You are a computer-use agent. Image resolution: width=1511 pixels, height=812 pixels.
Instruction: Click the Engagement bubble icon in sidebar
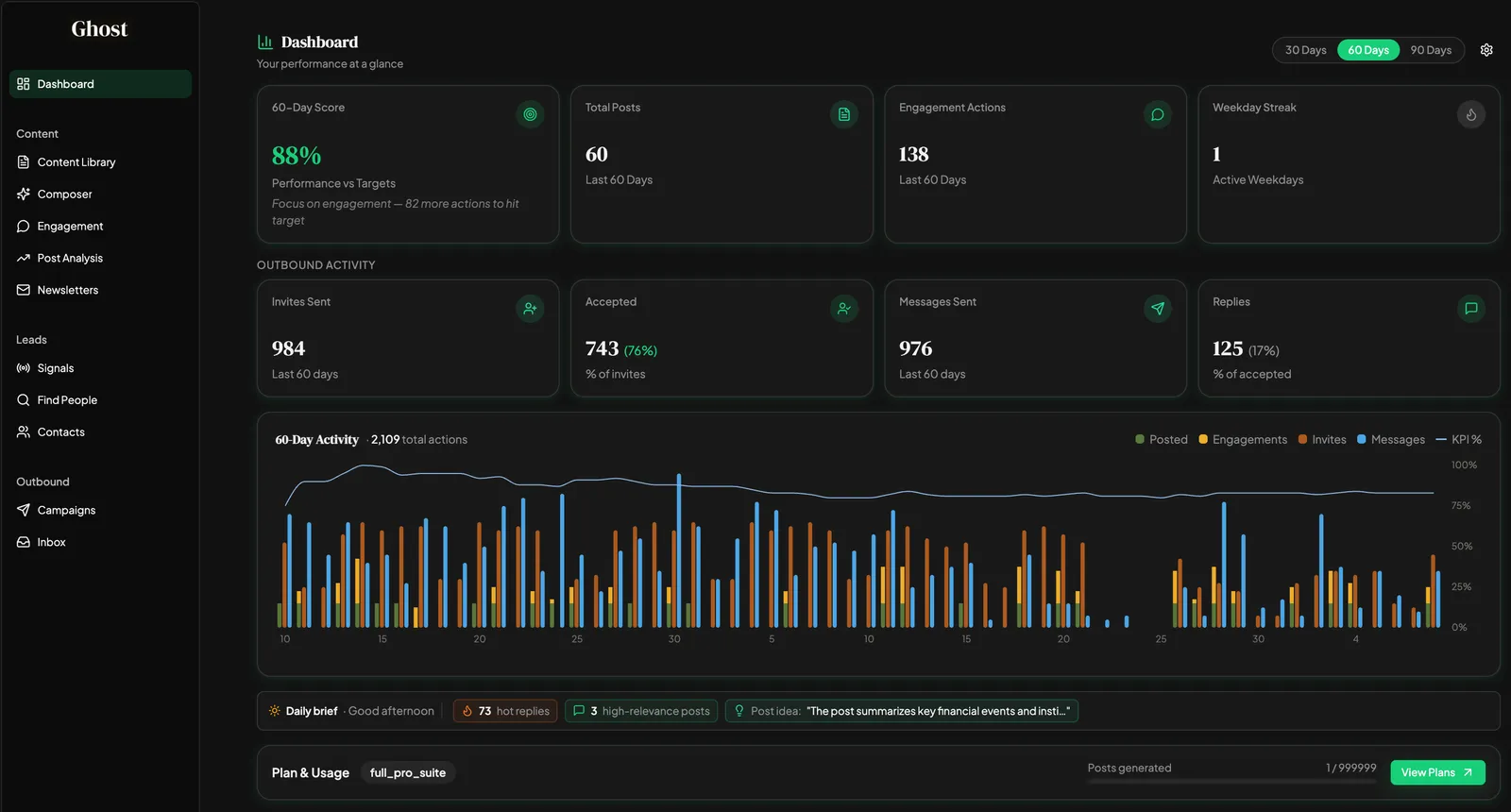point(24,227)
